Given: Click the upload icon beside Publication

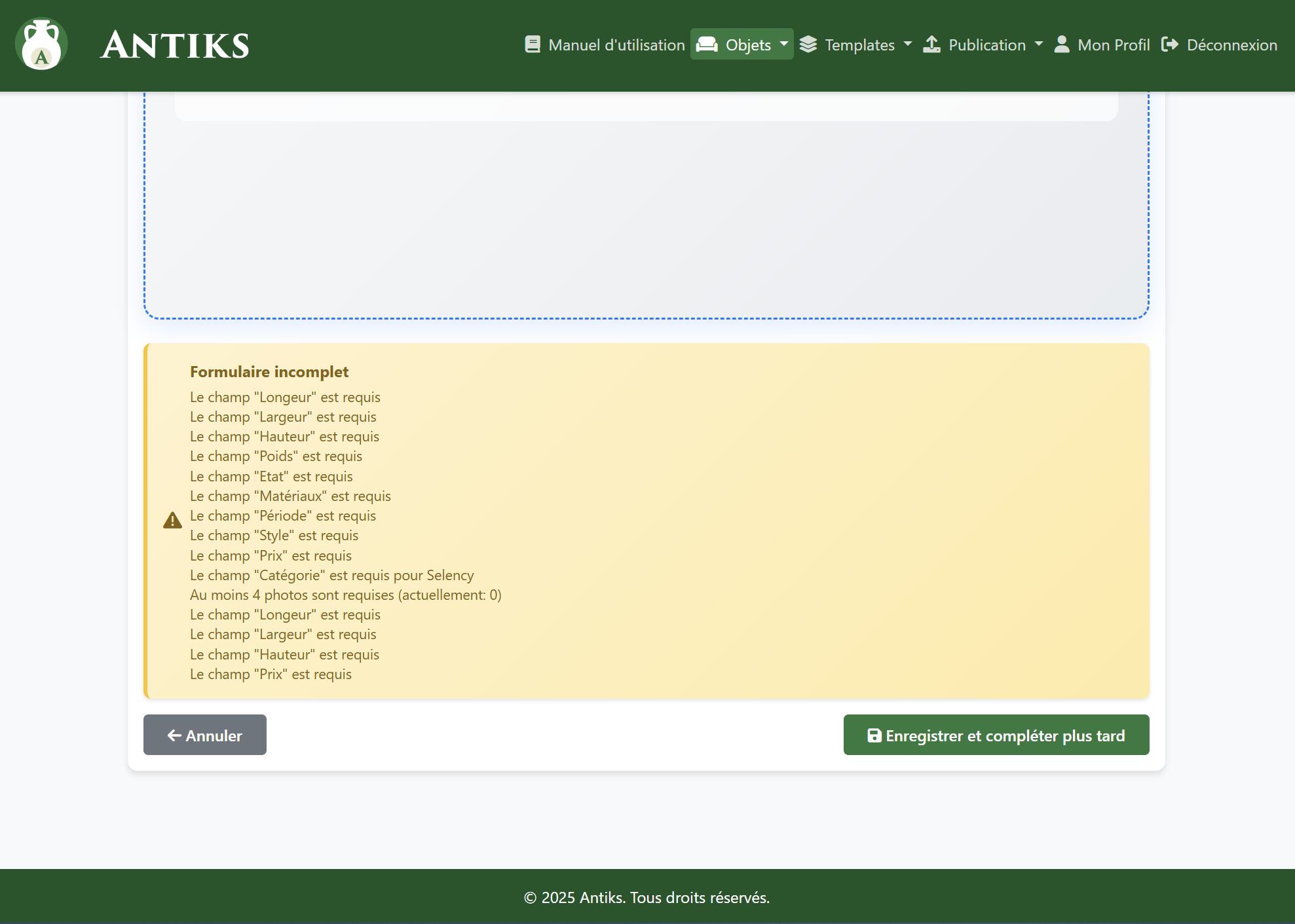Looking at the screenshot, I should pyautogui.click(x=931, y=45).
